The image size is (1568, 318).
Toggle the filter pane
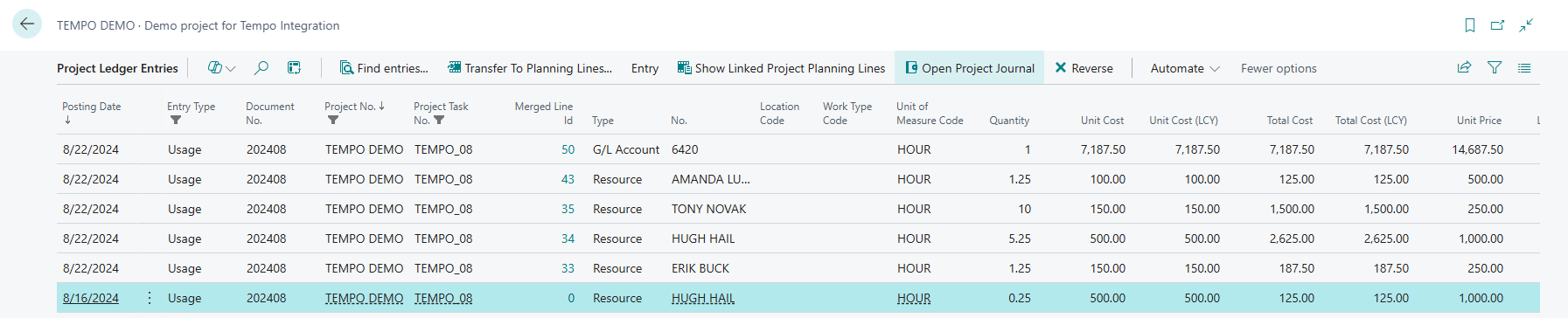click(x=1495, y=67)
